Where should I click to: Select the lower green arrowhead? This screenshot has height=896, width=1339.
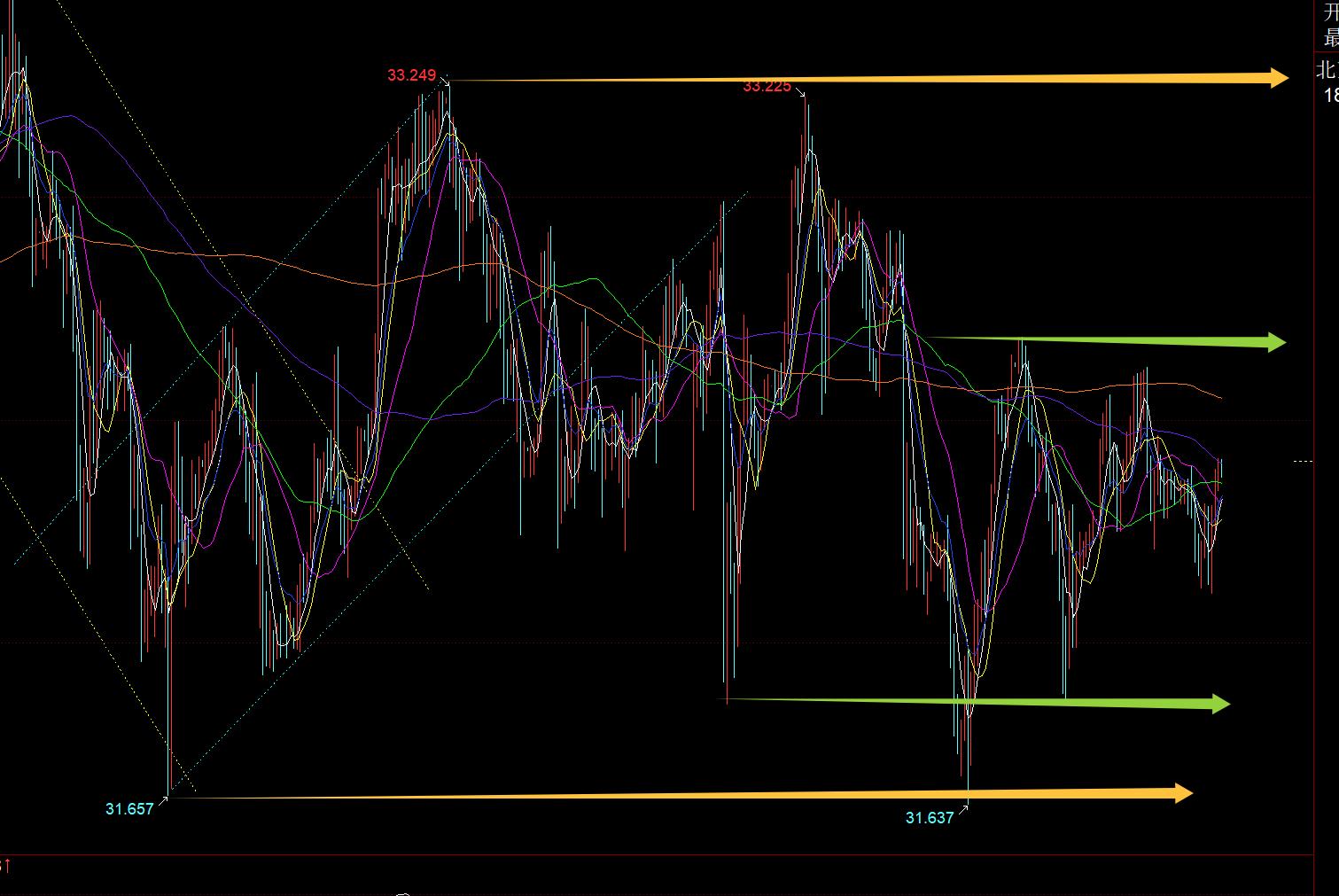click(1220, 704)
